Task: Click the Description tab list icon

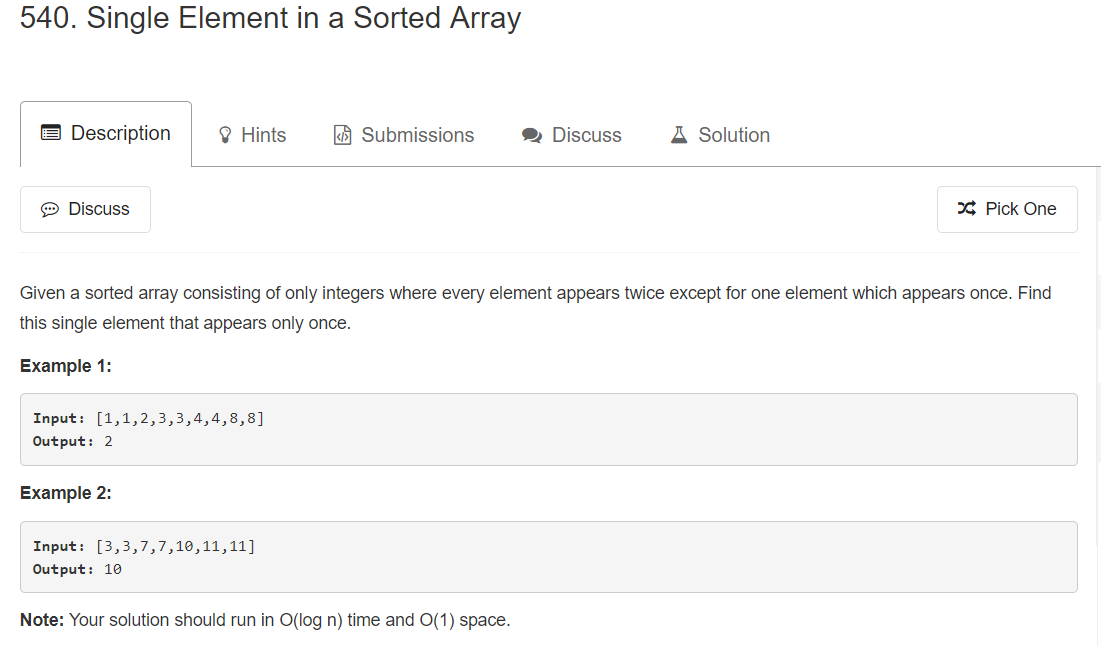Action: [51, 133]
